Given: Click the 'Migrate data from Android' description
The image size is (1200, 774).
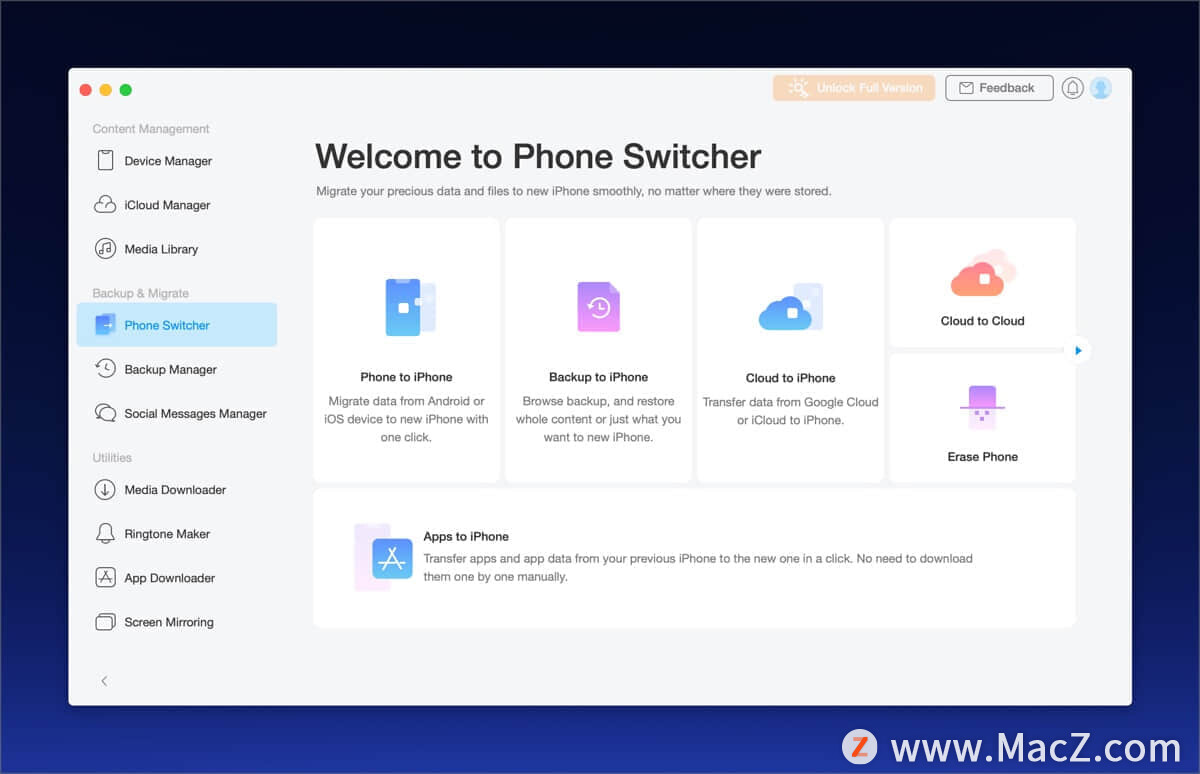Looking at the screenshot, I should [406, 419].
